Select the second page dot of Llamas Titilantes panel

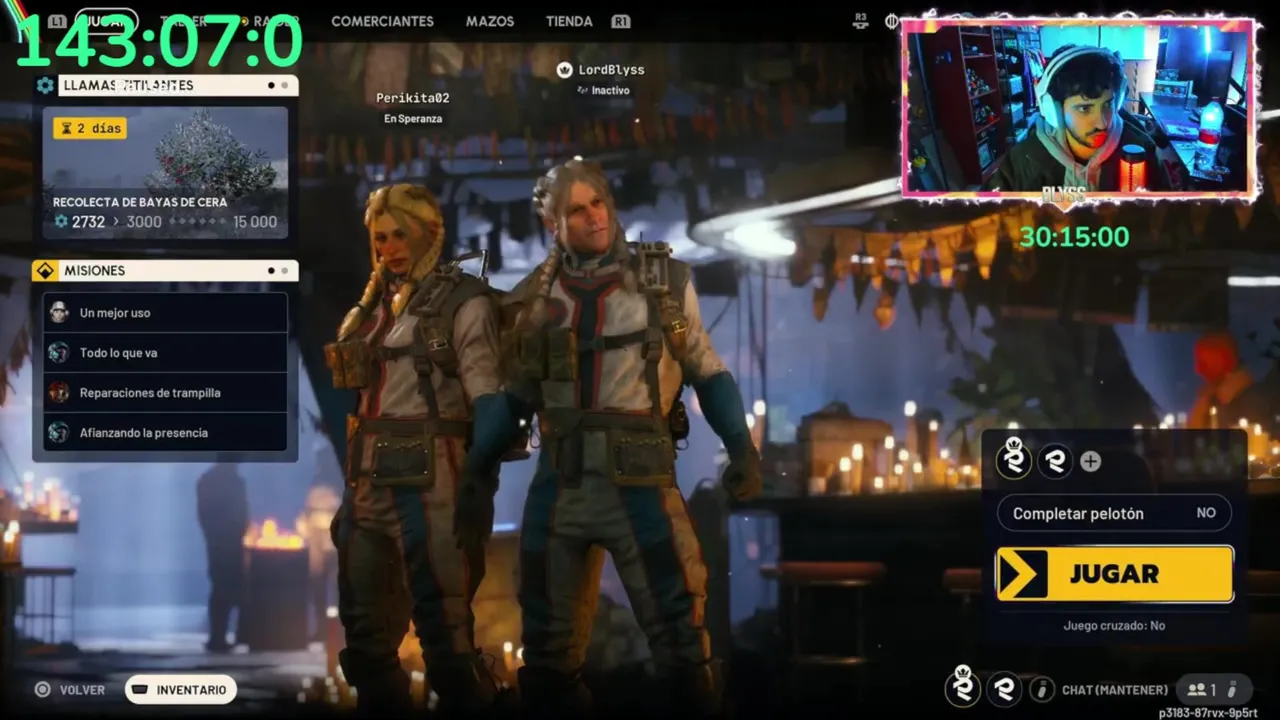(x=285, y=85)
